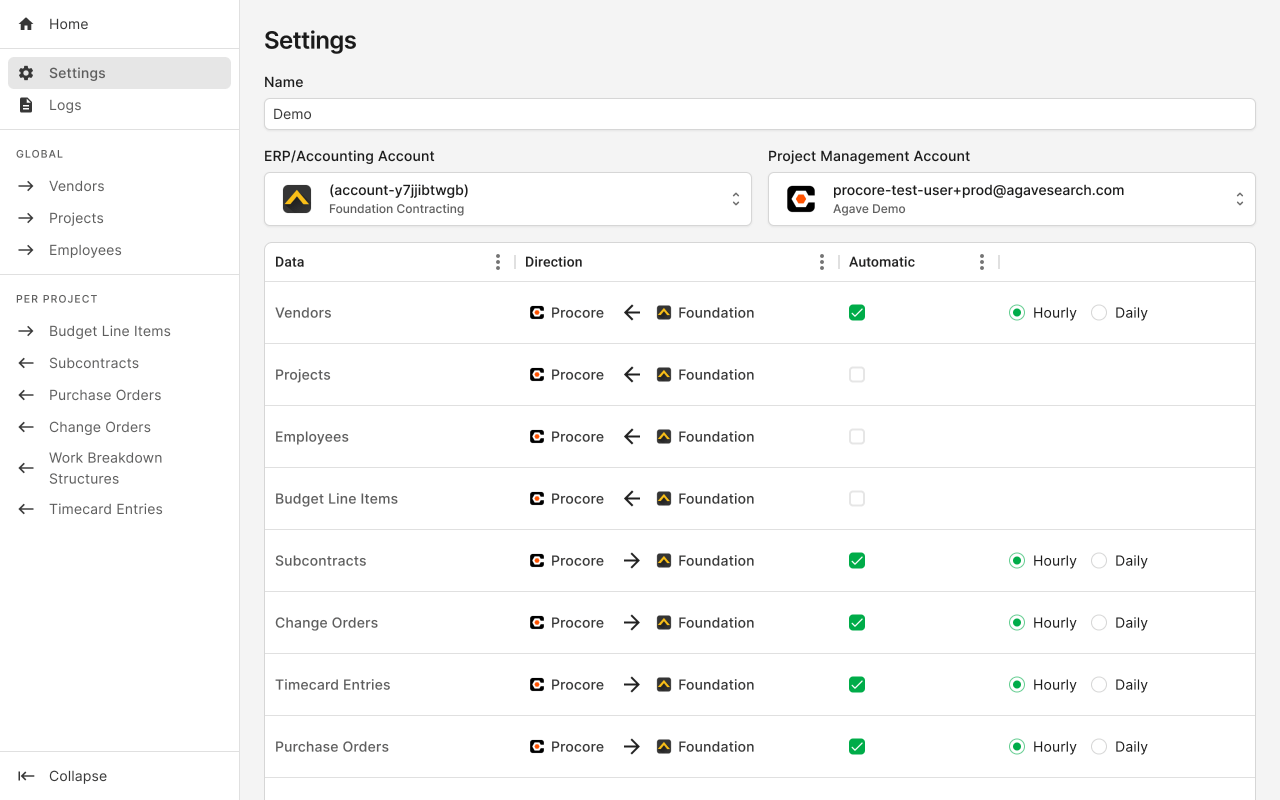
Task: Open the Direction column options menu icon
Action: 822,262
